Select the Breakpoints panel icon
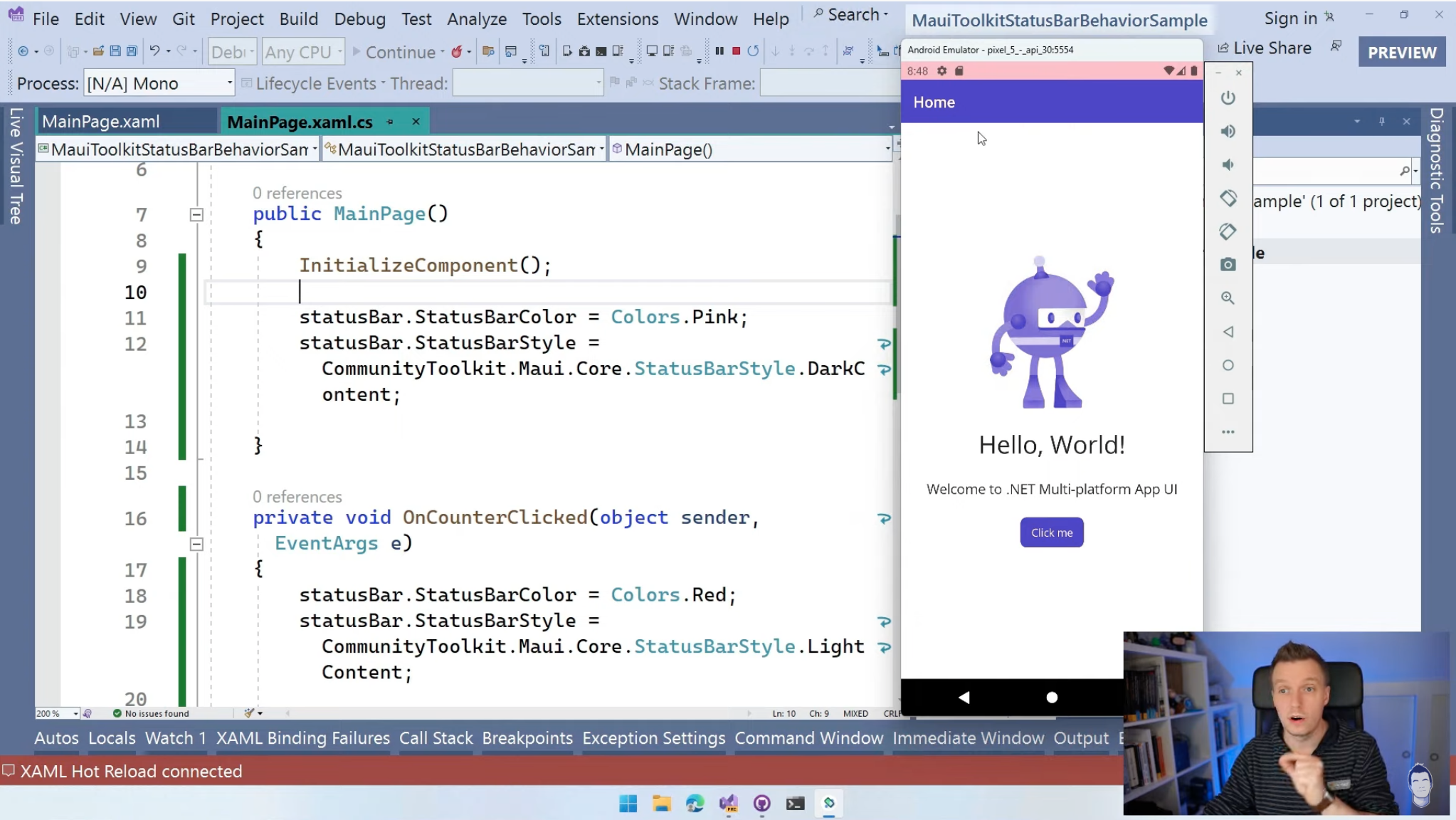The image size is (1456, 820). pos(526,737)
